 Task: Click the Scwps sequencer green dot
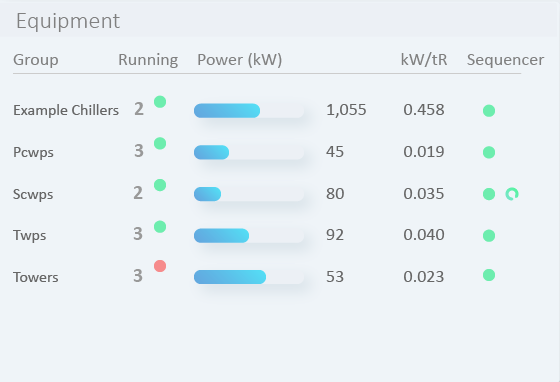click(489, 194)
